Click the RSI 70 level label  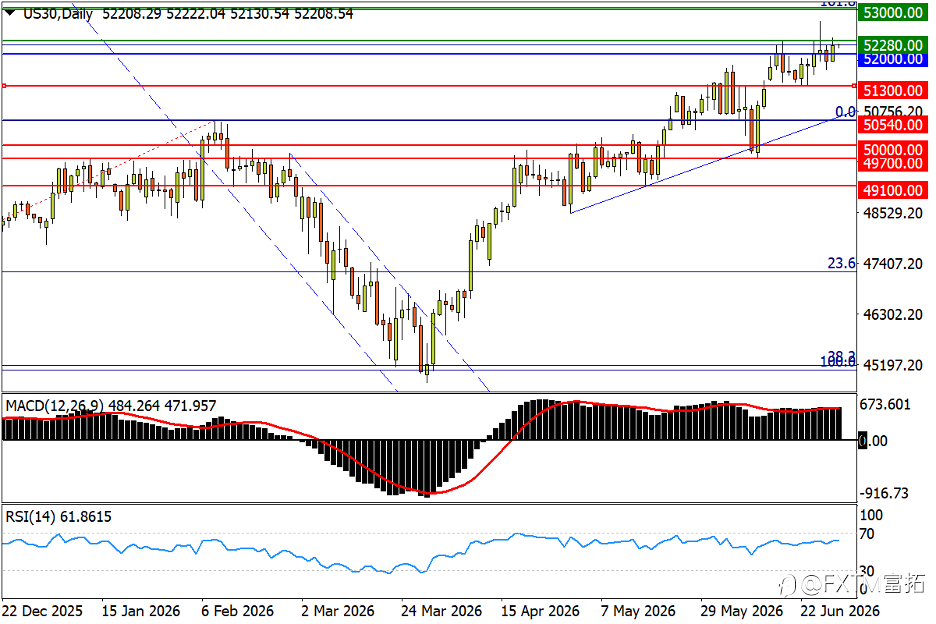click(867, 534)
